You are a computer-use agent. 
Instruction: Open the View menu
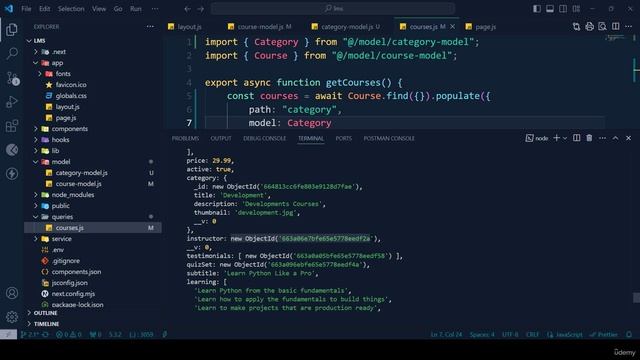(99, 9)
